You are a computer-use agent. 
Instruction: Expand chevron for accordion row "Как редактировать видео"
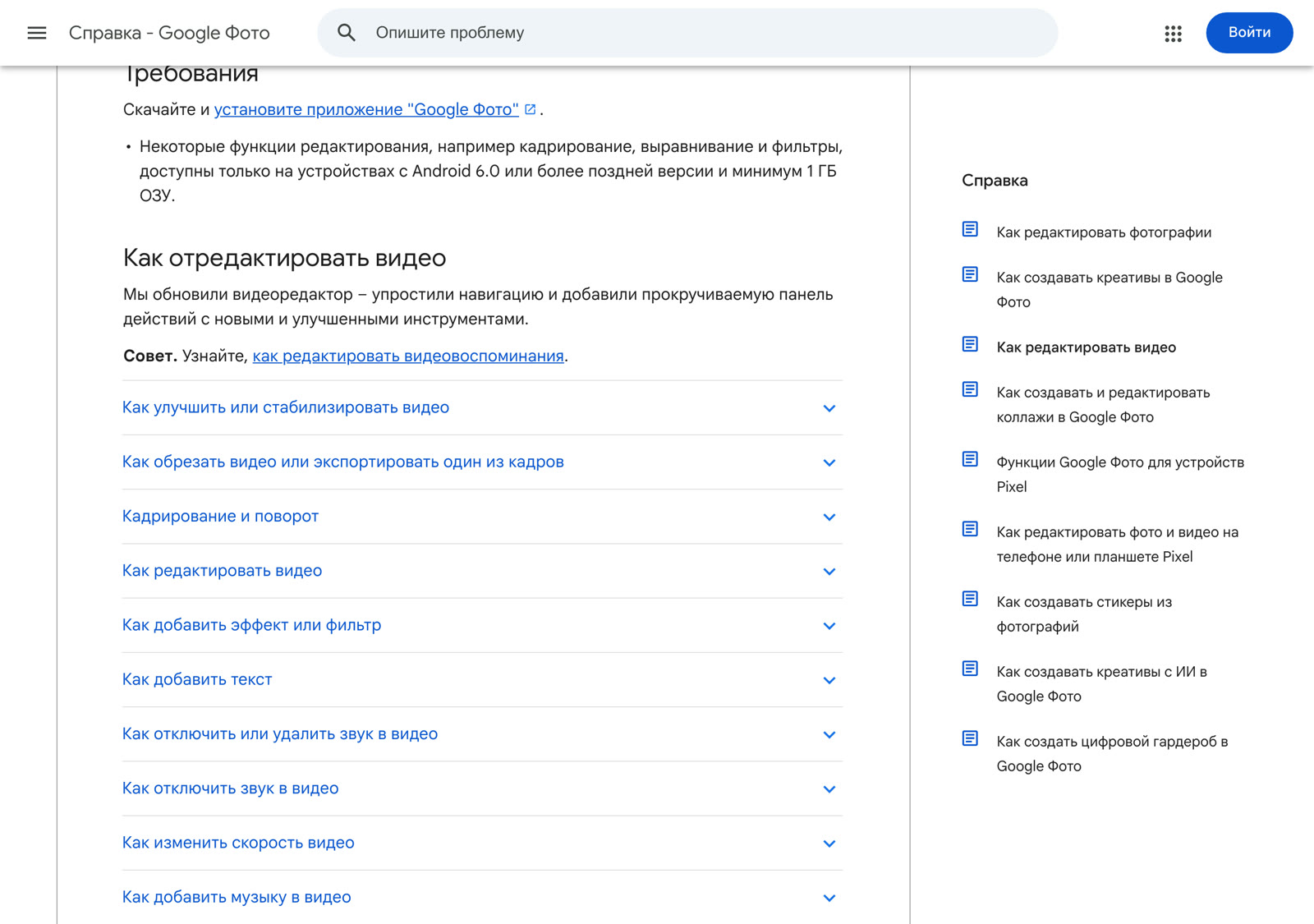coord(829,572)
